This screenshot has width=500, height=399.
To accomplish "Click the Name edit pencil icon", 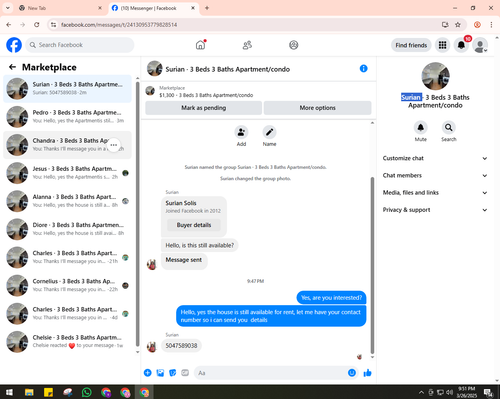I will (269, 132).
